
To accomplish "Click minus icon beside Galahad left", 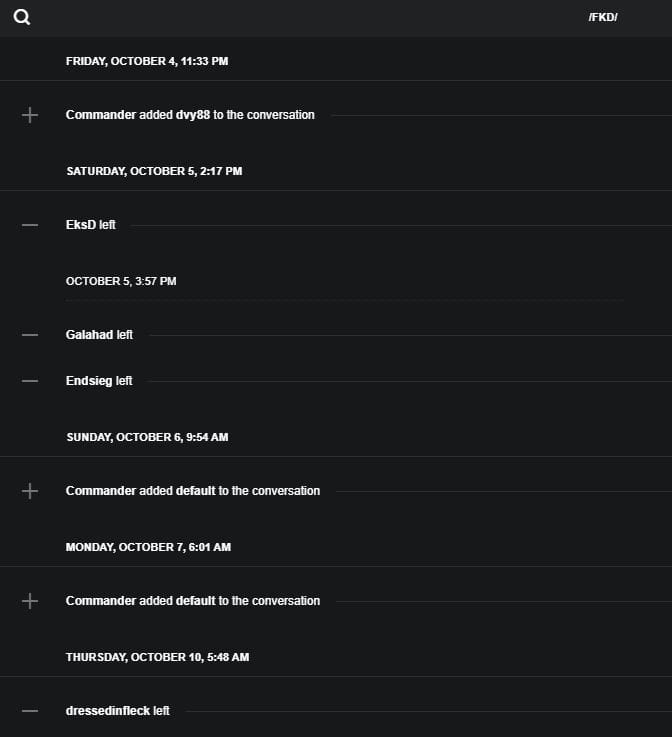I will pyautogui.click(x=30, y=335).
